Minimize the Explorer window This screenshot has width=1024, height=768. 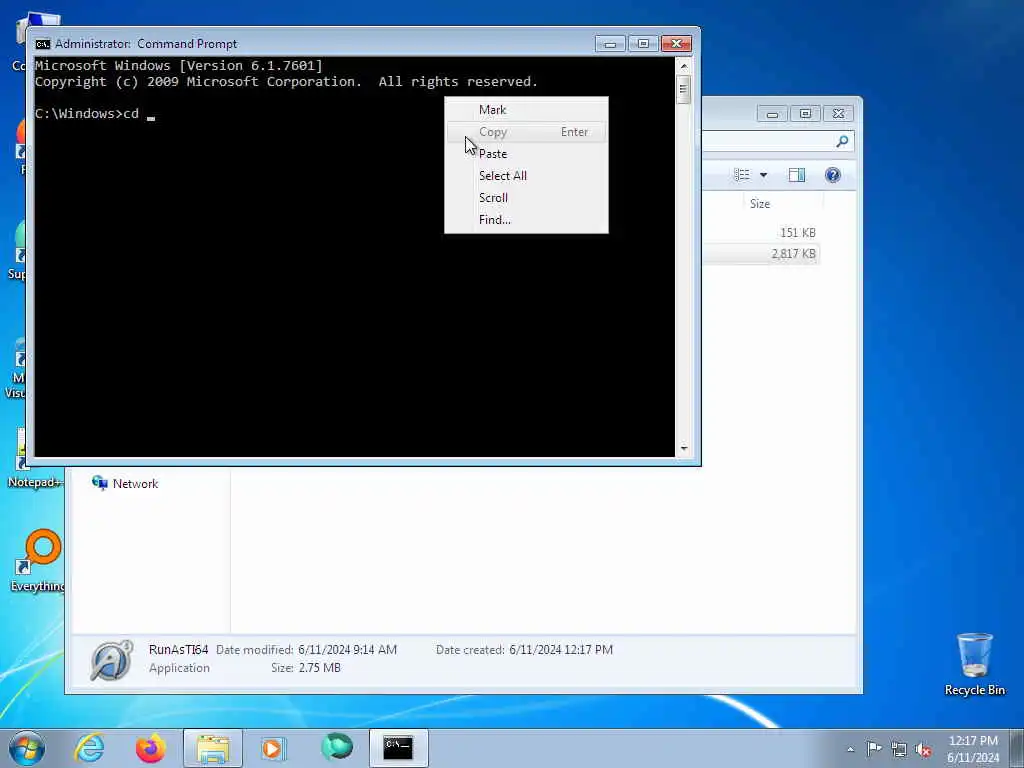pos(772,114)
